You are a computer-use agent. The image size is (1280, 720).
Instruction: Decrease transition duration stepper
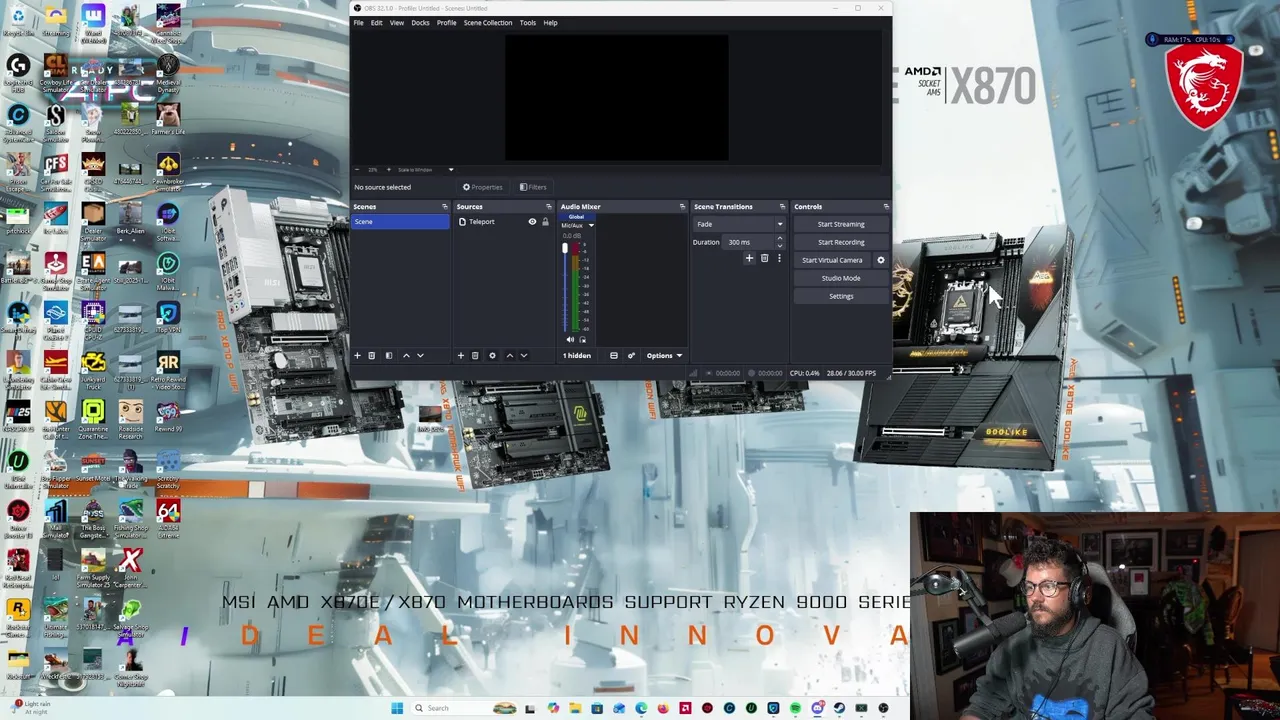click(x=780, y=245)
